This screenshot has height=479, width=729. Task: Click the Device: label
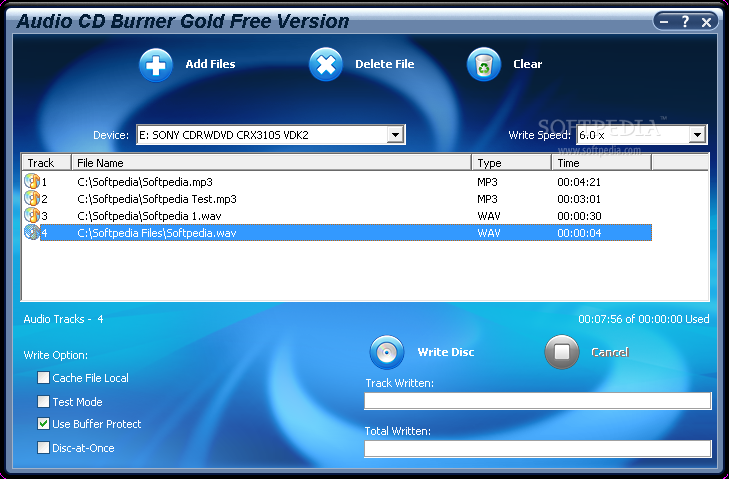[x=111, y=135]
